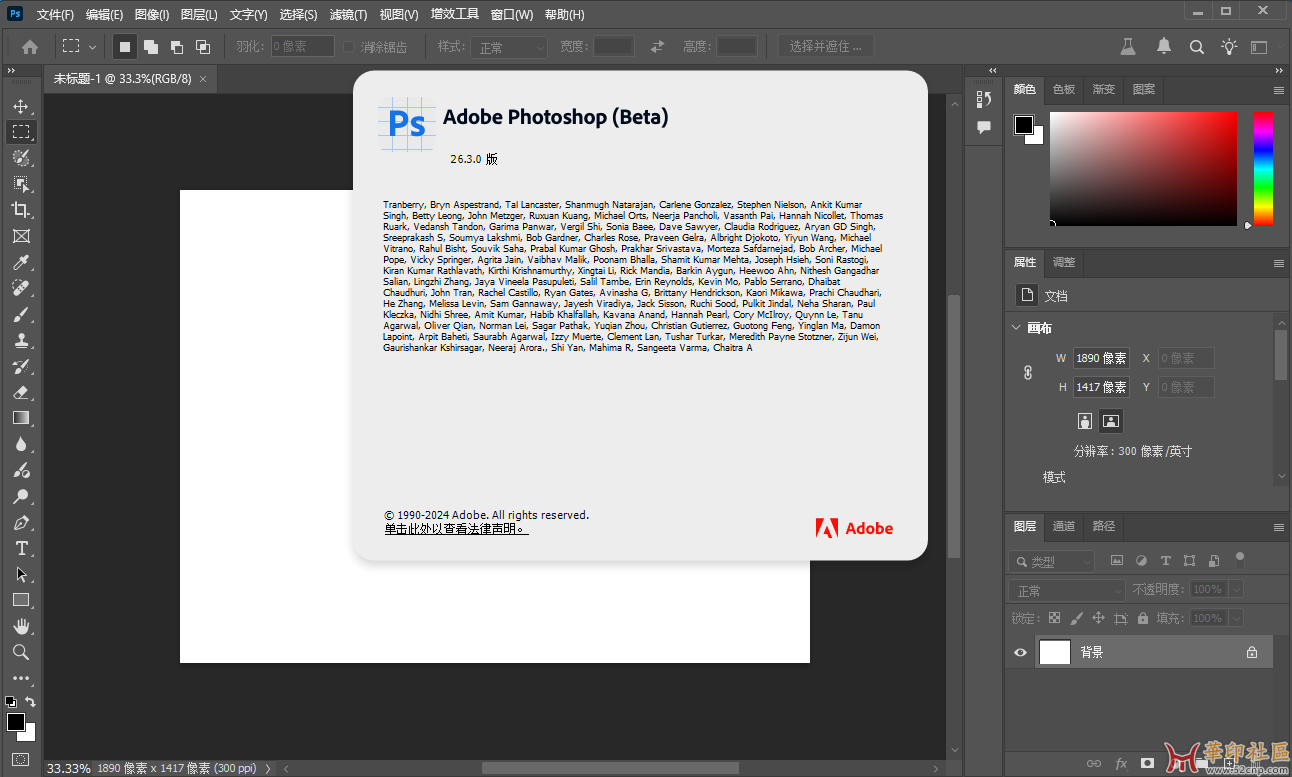Select the Spot Healing Brush tool

(x=21, y=288)
